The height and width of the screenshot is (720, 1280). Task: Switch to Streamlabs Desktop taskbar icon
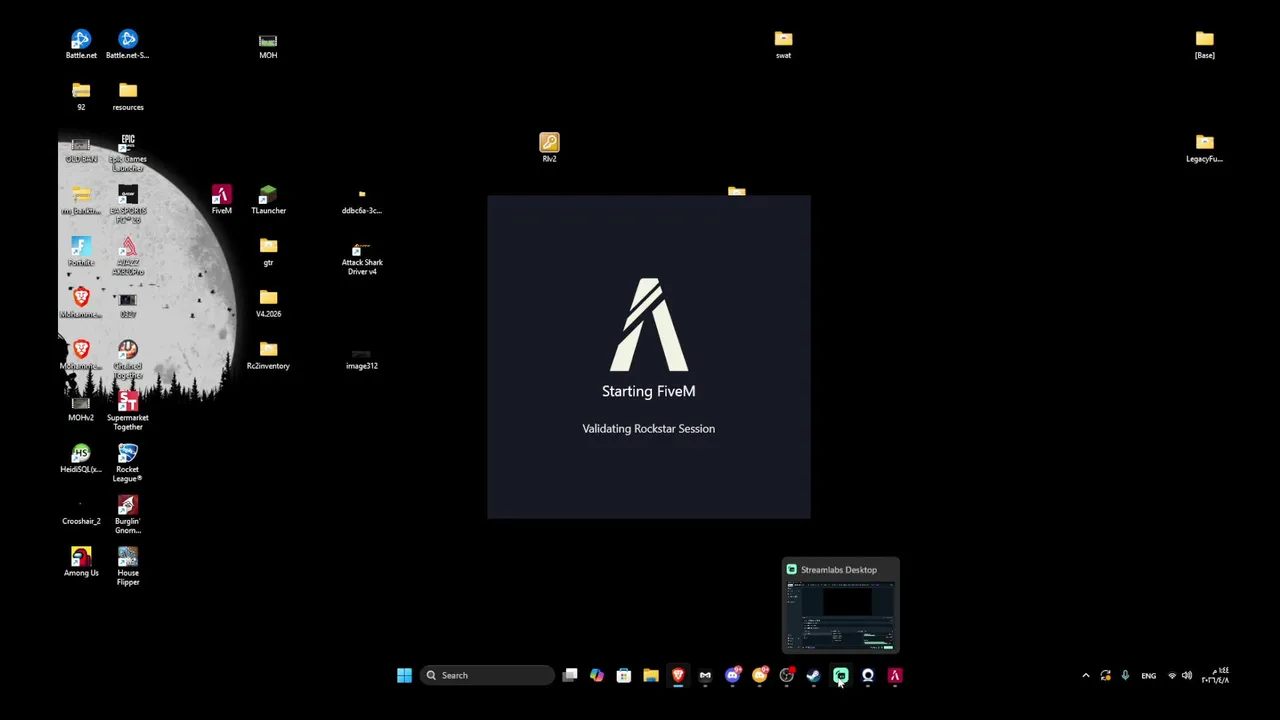(x=840, y=675)
